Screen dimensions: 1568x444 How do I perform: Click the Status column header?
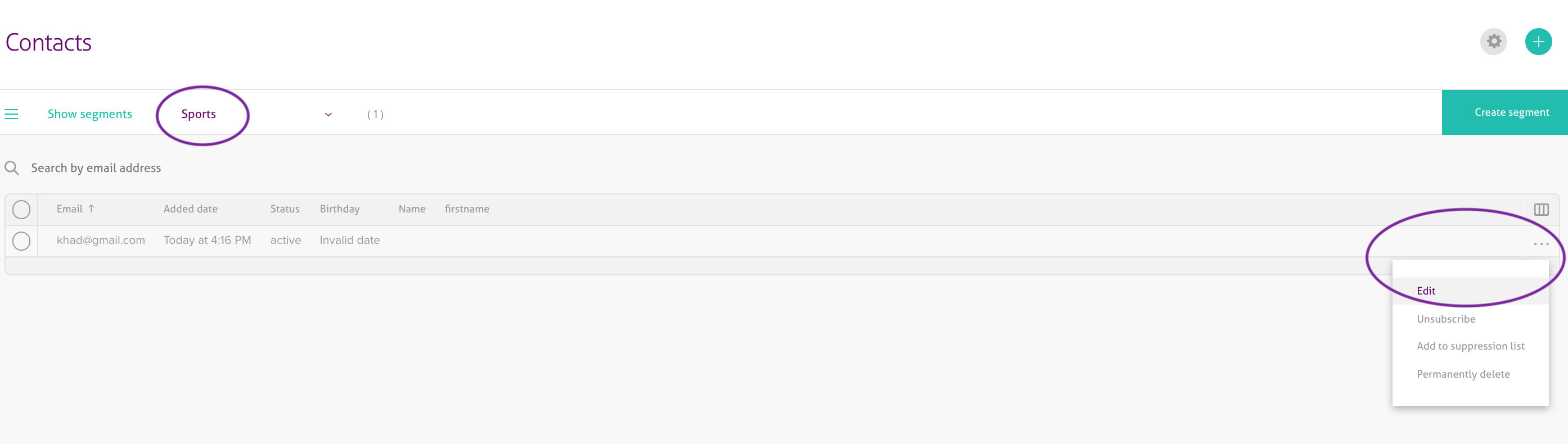pos(284,209)
